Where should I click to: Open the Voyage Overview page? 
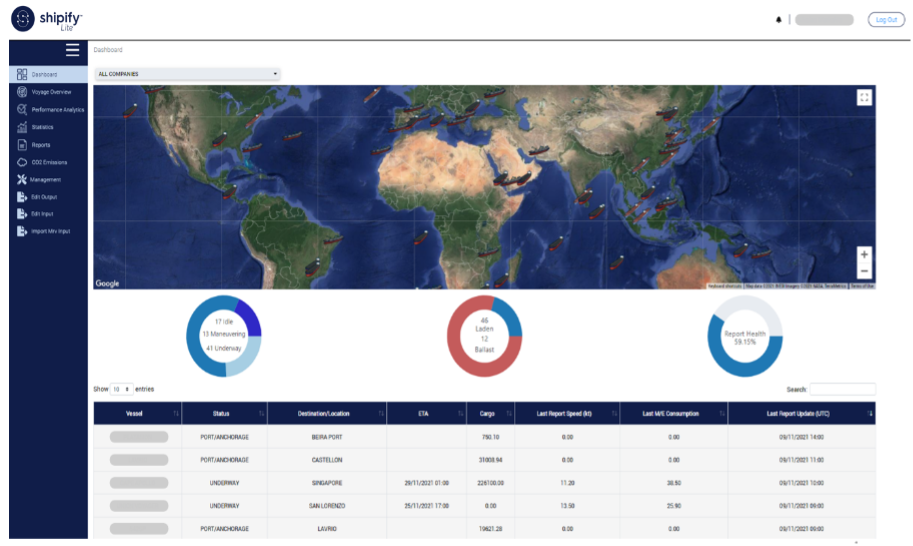tap(50, 92)
